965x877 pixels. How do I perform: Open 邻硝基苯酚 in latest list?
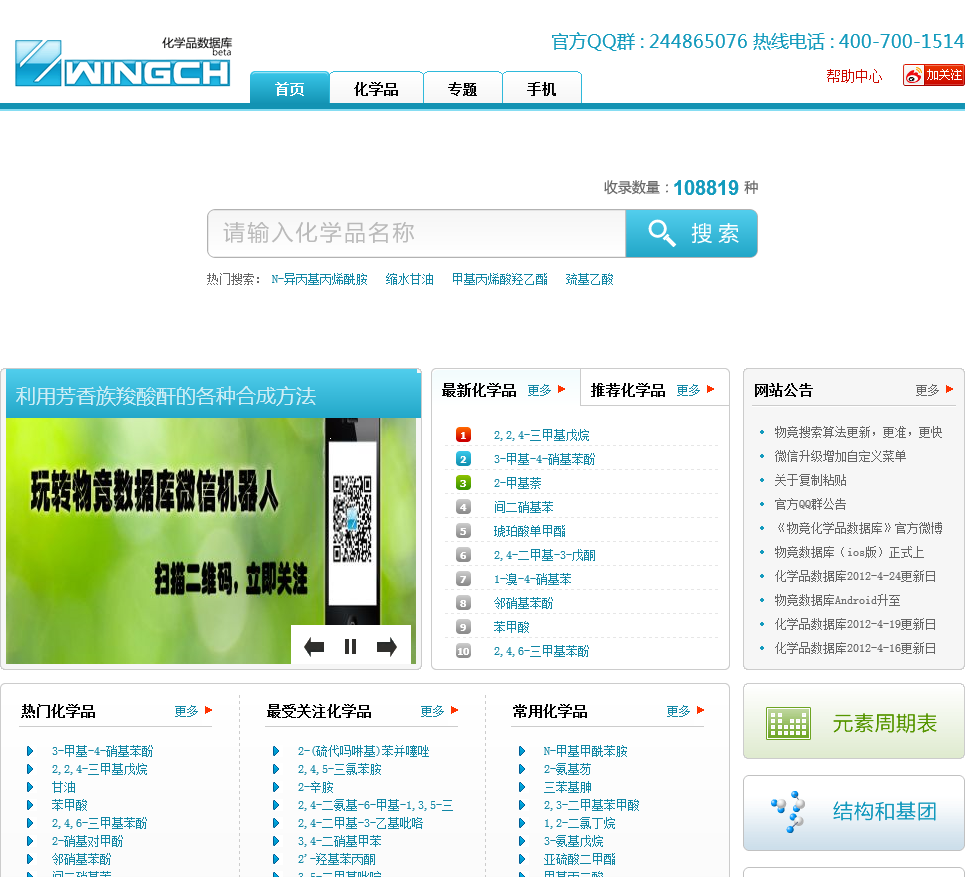(523, 603)
